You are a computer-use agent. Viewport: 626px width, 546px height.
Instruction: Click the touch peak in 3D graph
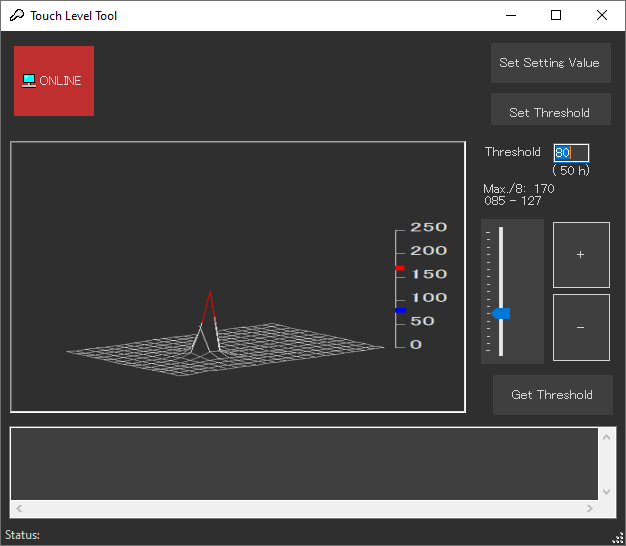(x=209, y=296)
